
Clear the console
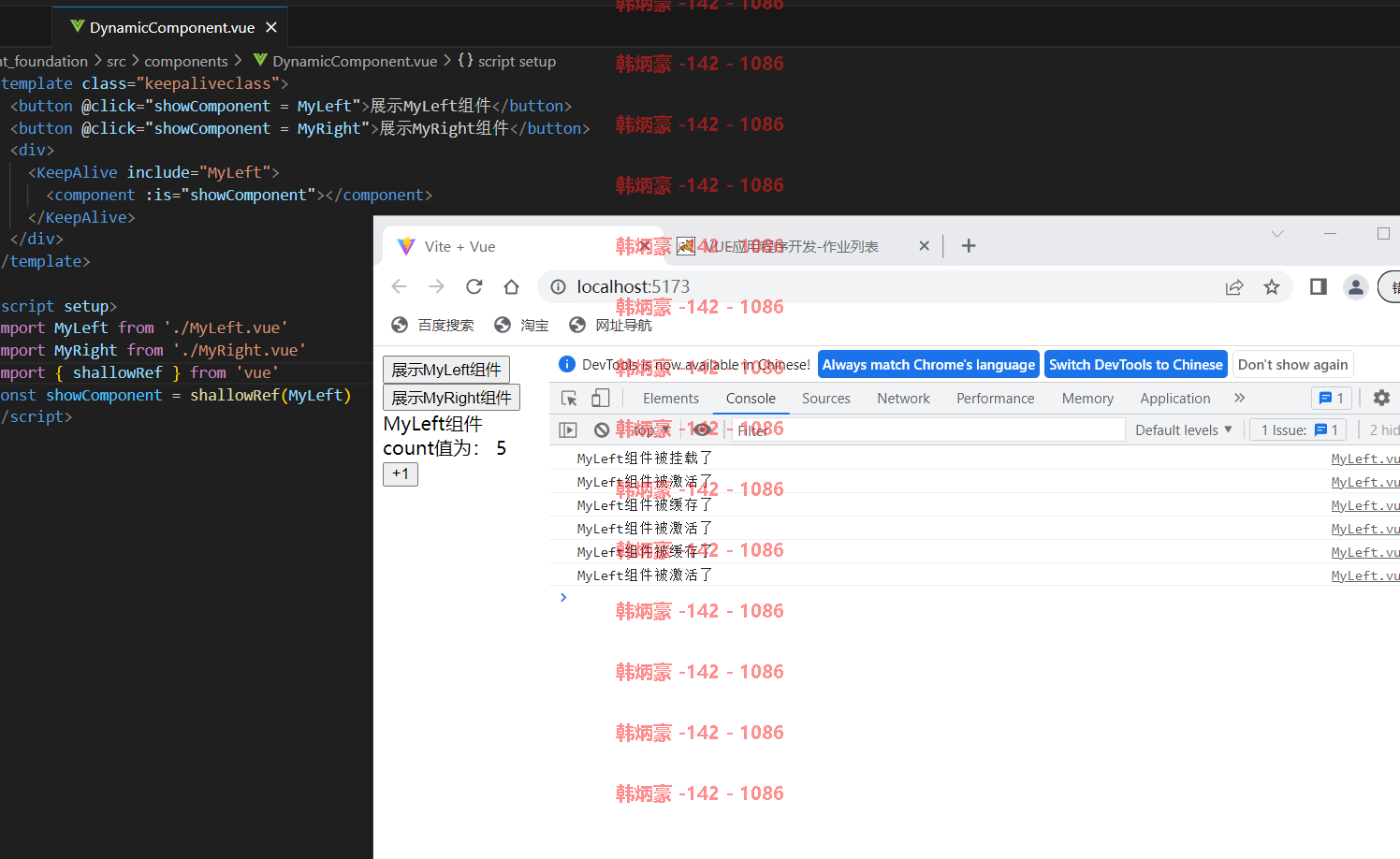point(602,429)
